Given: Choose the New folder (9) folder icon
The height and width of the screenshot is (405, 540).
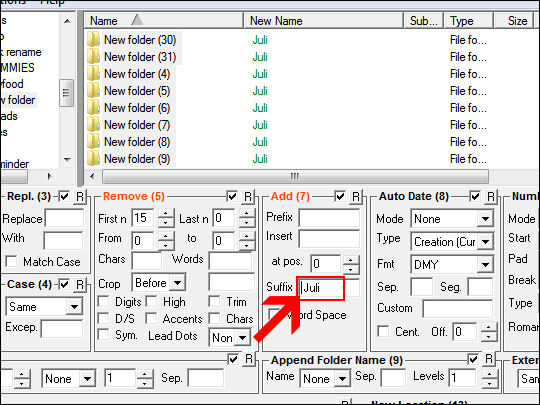Looking at the screenshot, I should coord(93,159).
